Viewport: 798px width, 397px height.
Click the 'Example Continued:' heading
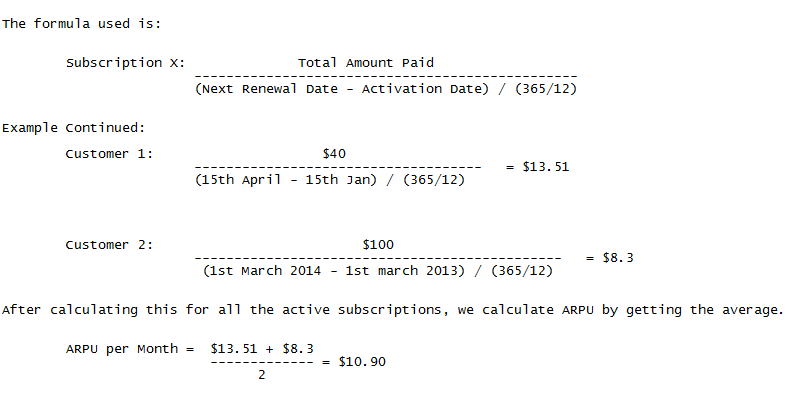(73, 128)
